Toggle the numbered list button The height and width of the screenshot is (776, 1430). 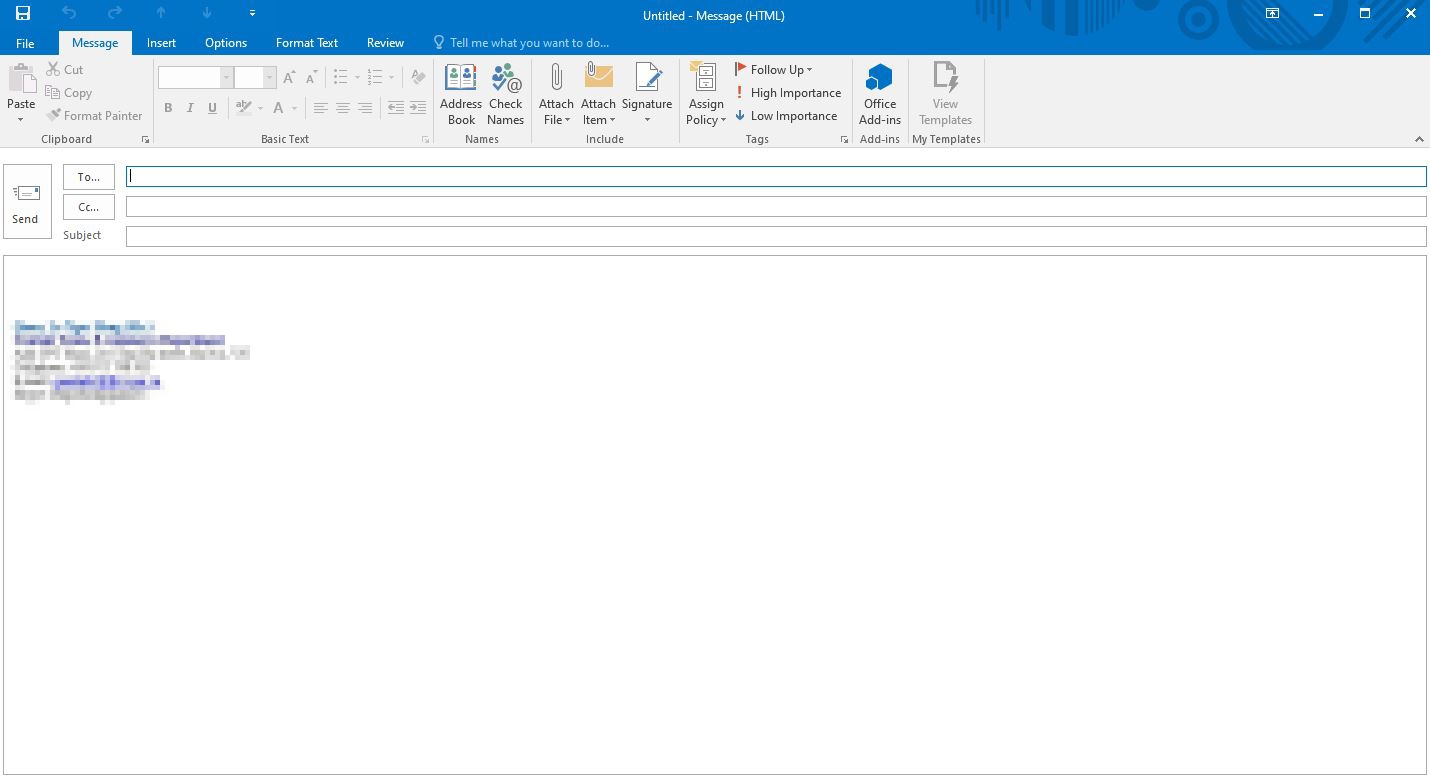point(375,77)
